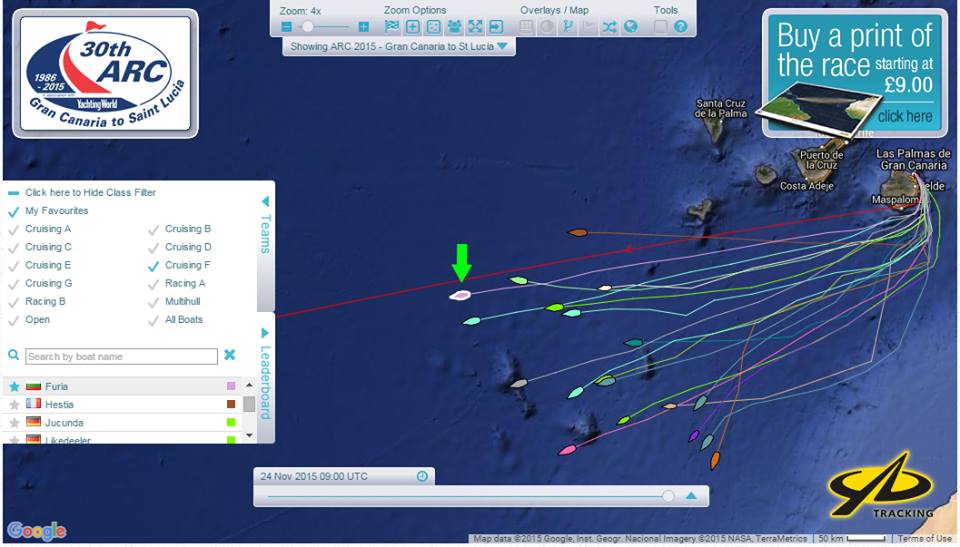Enable the Cruising B class filter
This screenshot has height=547, width=960.
click(154, 230)
